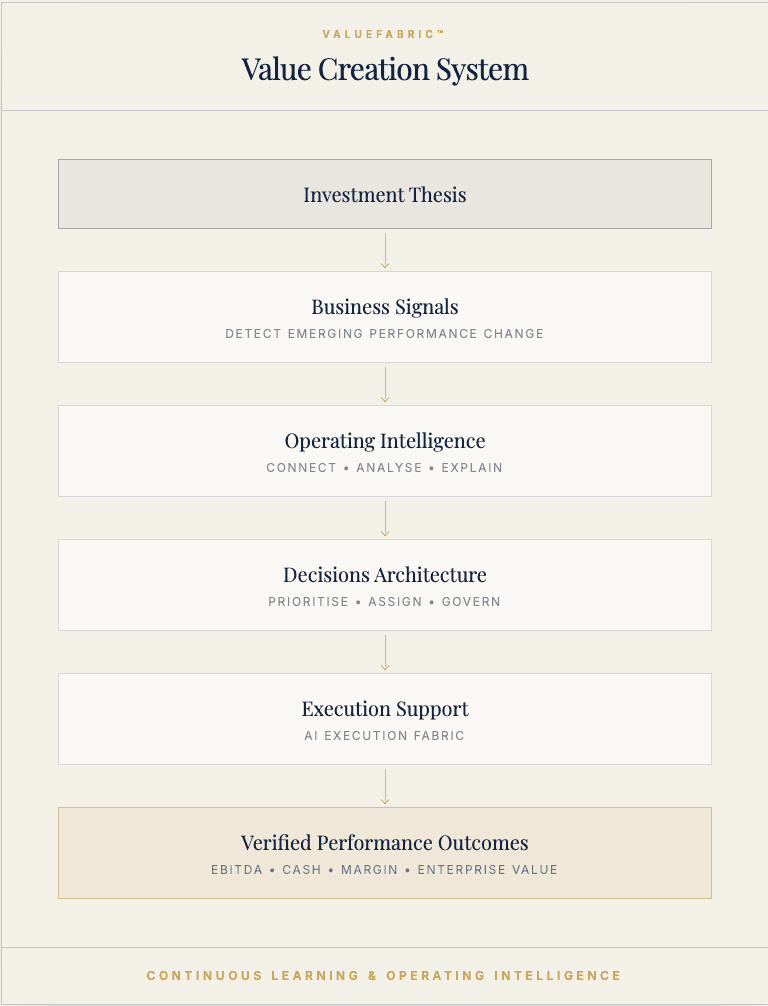Click the arrow below Investment Thesis

[x=385, y=251]
